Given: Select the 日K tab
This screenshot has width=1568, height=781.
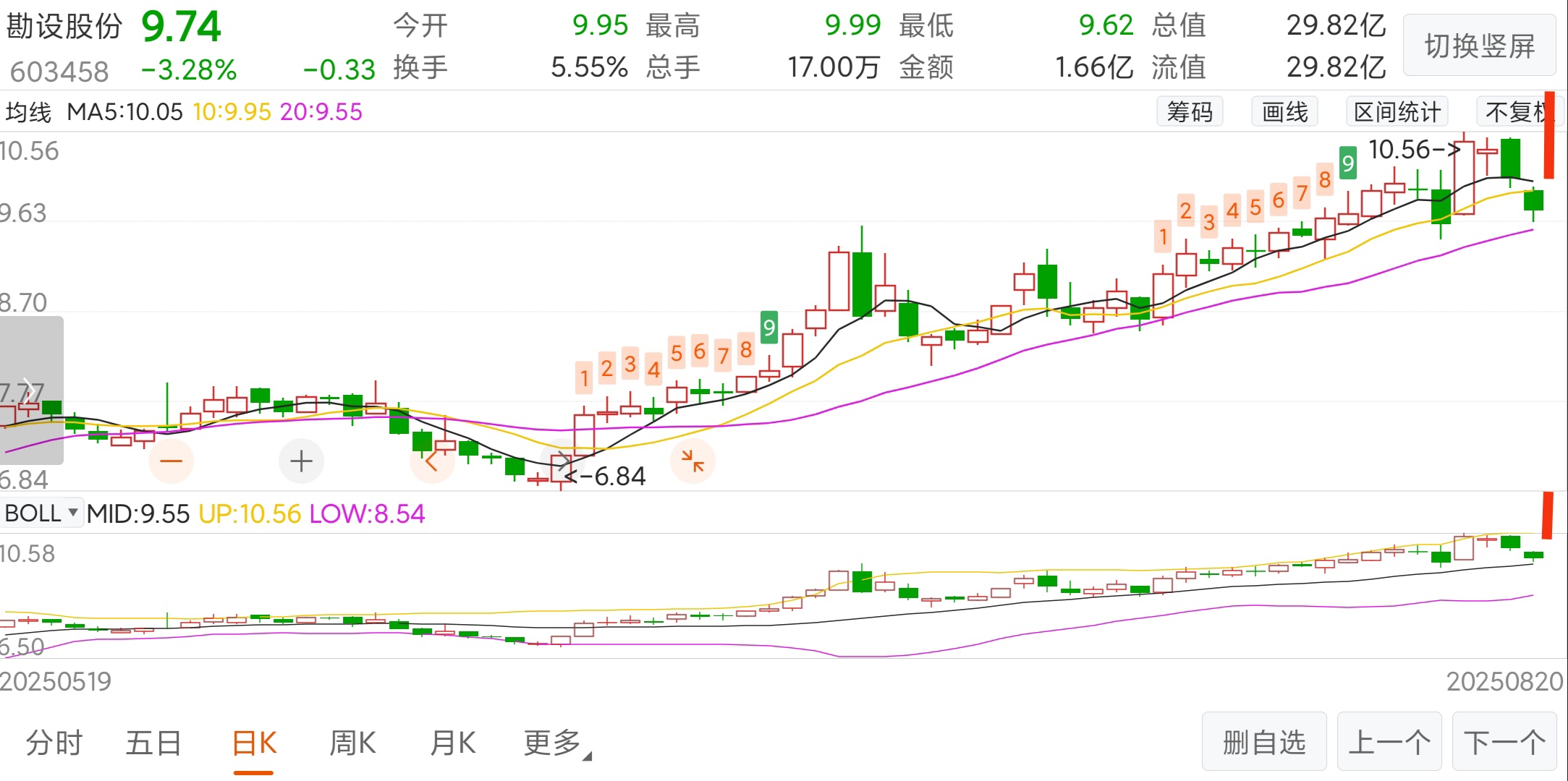Looking at the screenshot, I should click(x=254, y=743).
